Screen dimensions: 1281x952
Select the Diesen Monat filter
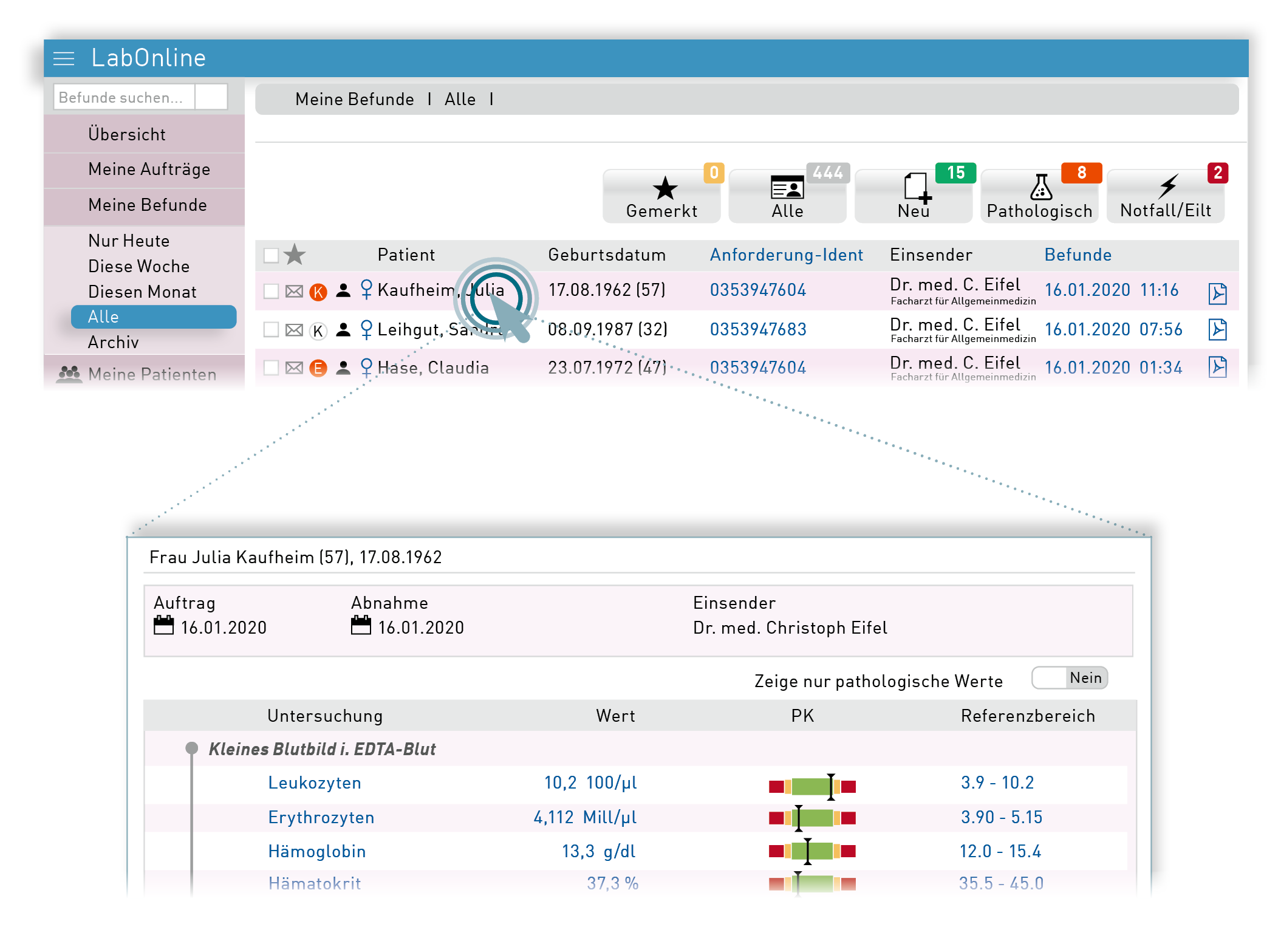(x=142, y=292)
